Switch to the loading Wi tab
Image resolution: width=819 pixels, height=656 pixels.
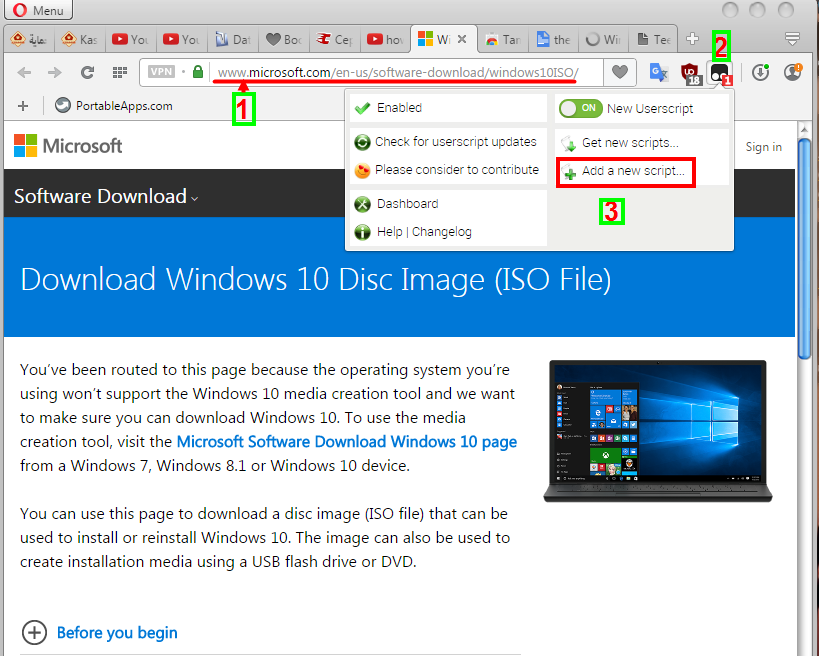[x=604, y=39]
